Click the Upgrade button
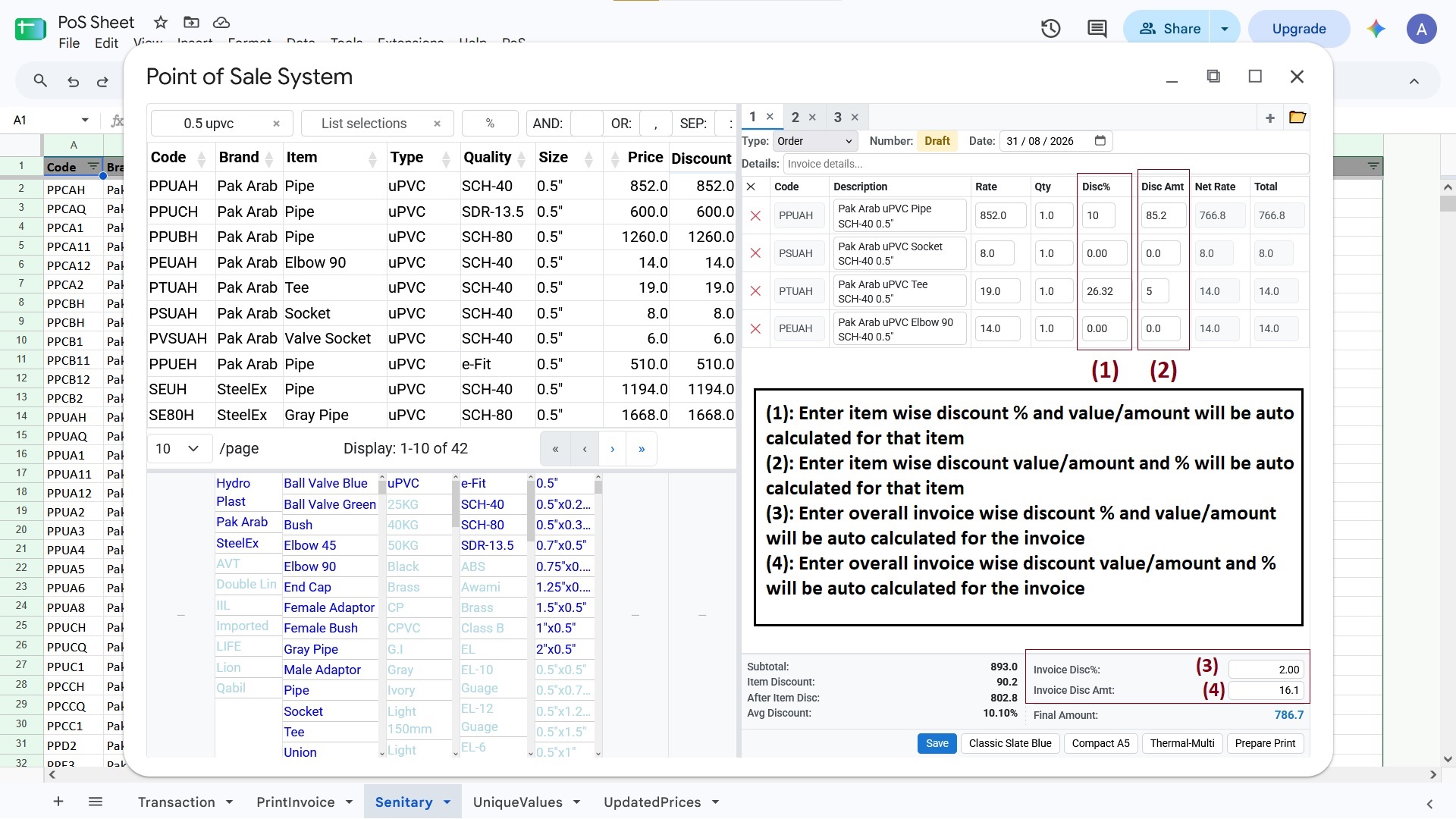The width and height of the screenshot is (1456, 819). [1298, 29]
